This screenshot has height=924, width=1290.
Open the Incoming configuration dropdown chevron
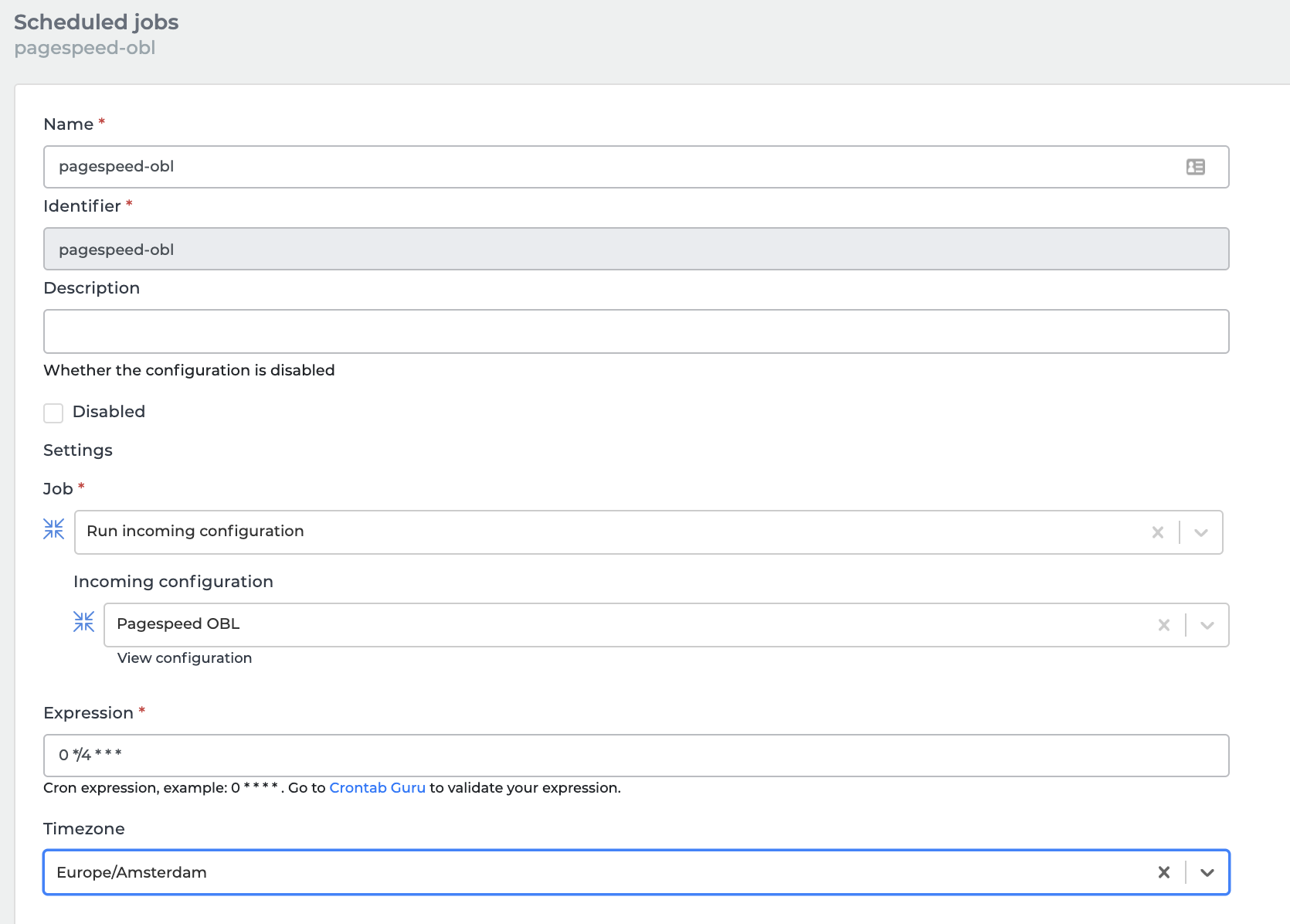1207,625
